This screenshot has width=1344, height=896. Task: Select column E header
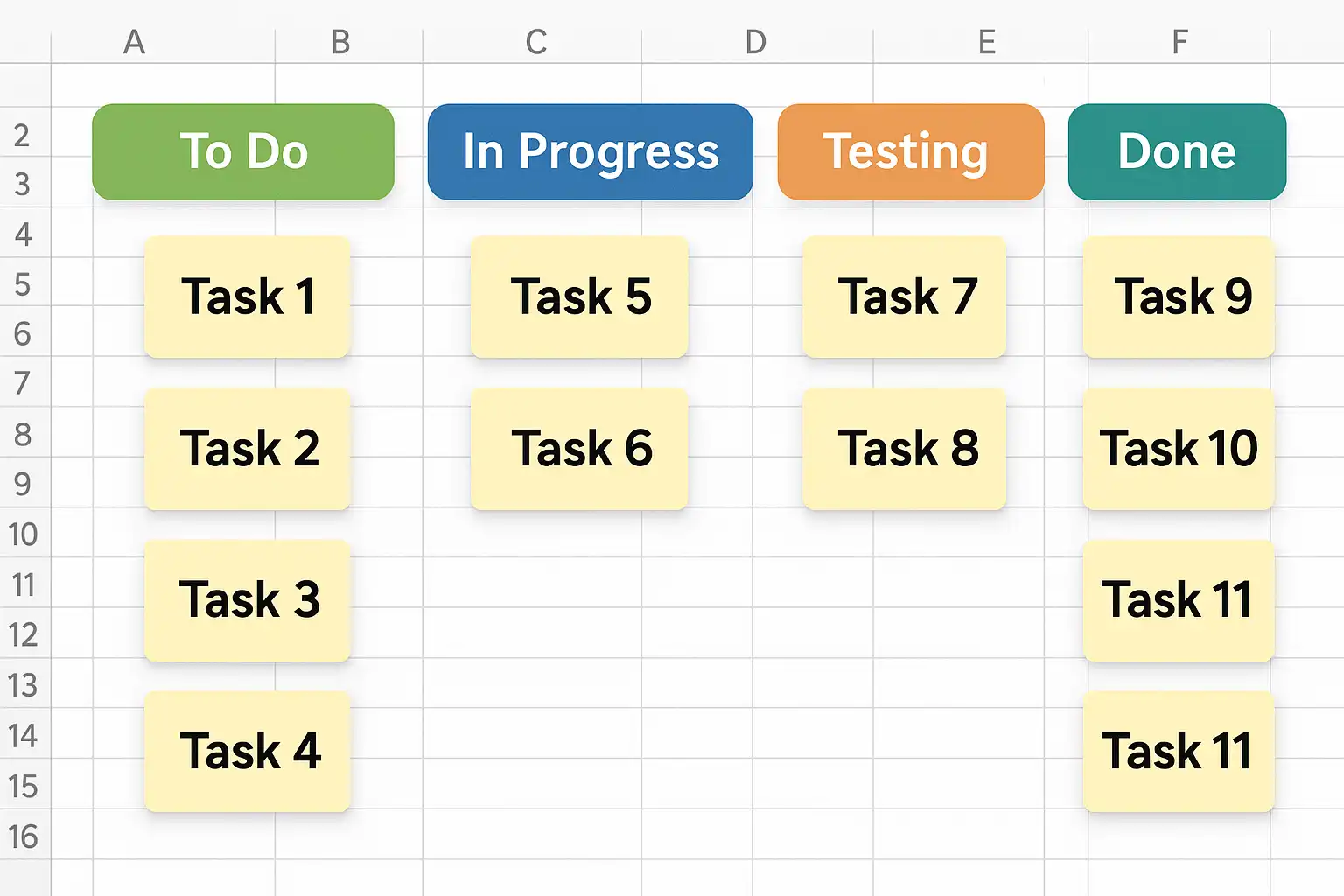click(987, 42)
